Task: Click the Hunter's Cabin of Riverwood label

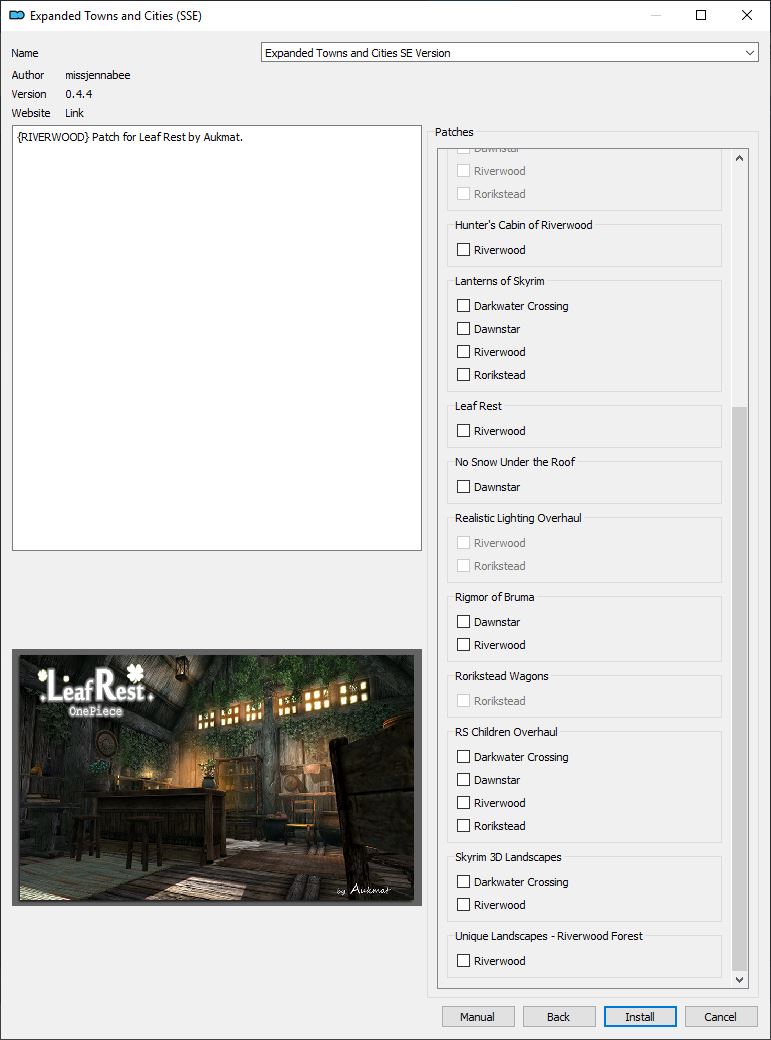Action: 524,225
